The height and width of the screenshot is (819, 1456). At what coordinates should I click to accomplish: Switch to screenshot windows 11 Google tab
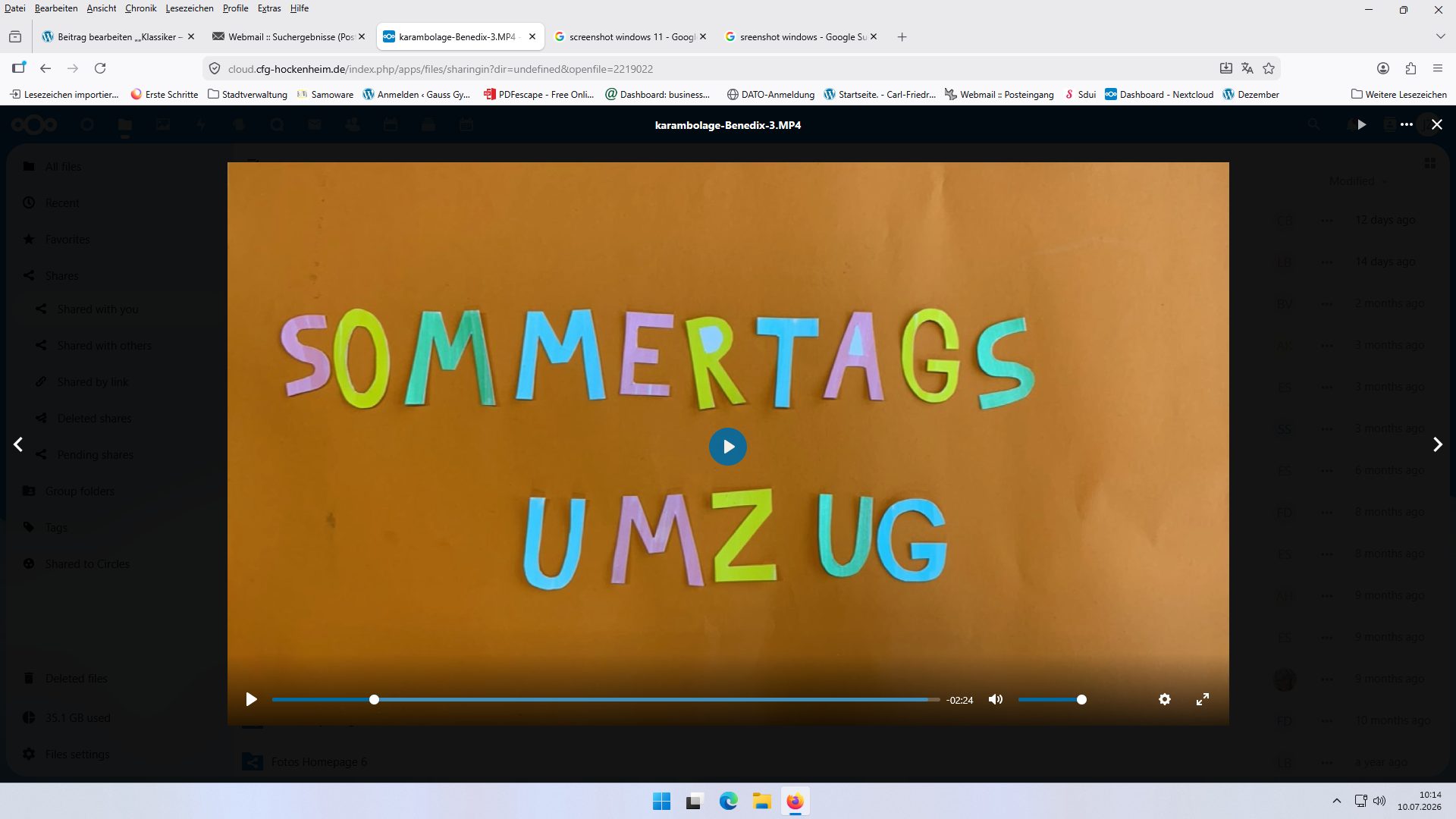[624, 36]
